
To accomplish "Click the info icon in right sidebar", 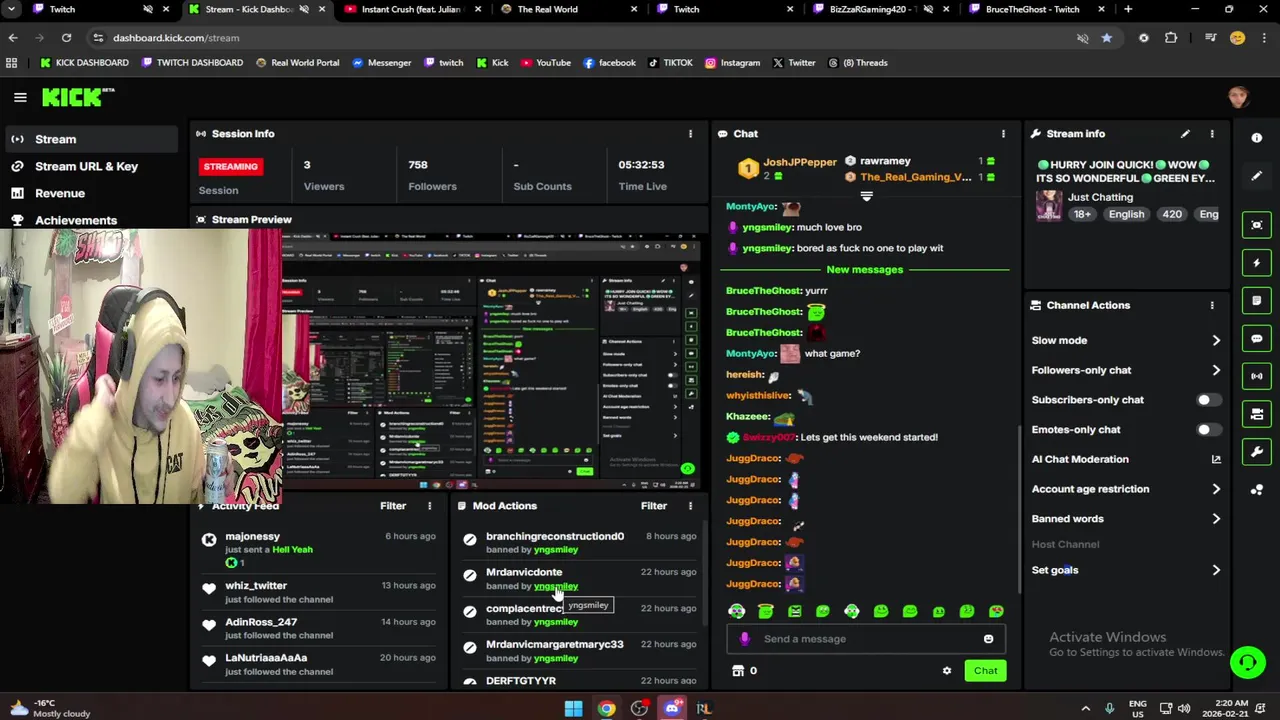I will coord(1257,138).
